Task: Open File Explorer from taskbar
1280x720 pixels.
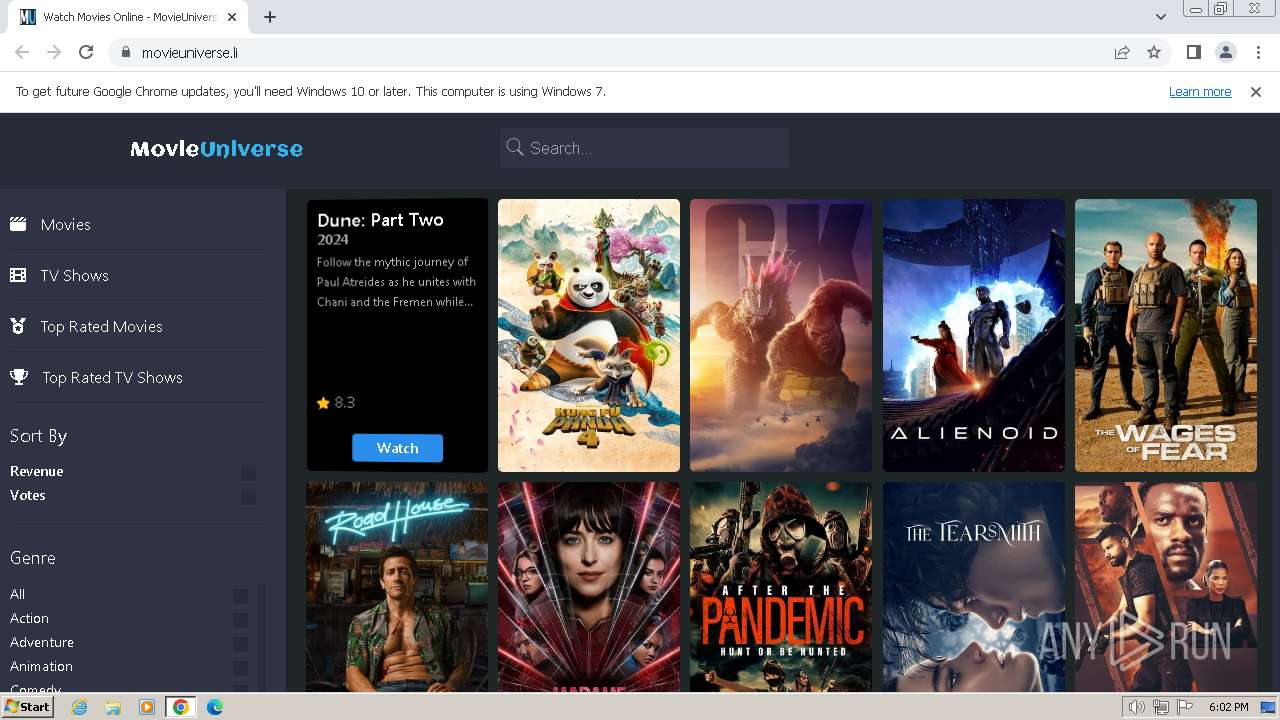Action: [x=113, y=707]
